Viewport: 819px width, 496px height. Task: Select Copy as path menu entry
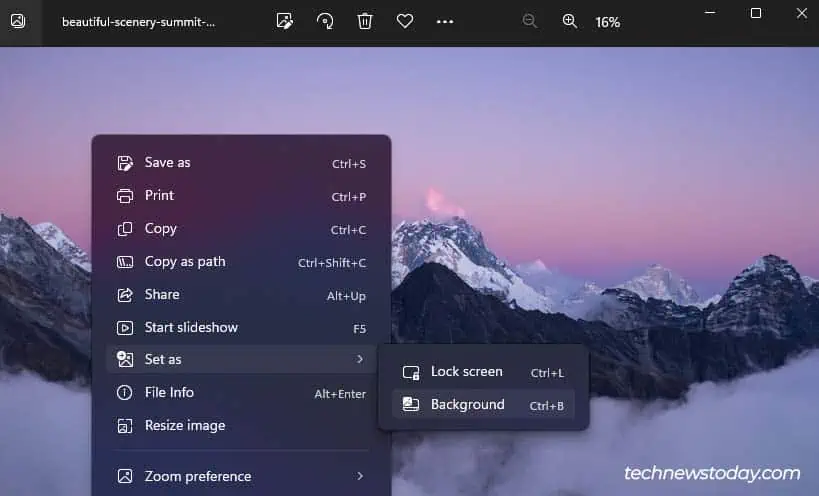coord(241,262)
